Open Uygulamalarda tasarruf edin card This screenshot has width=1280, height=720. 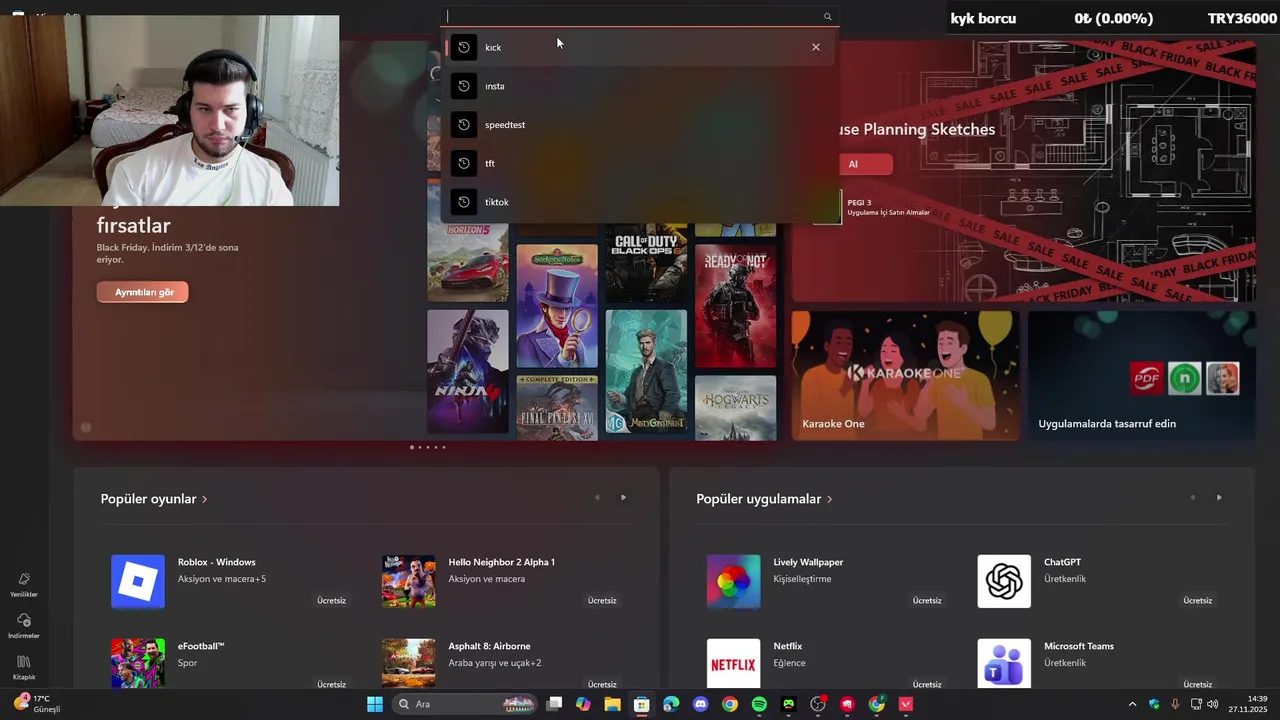tap(1142, 375)
